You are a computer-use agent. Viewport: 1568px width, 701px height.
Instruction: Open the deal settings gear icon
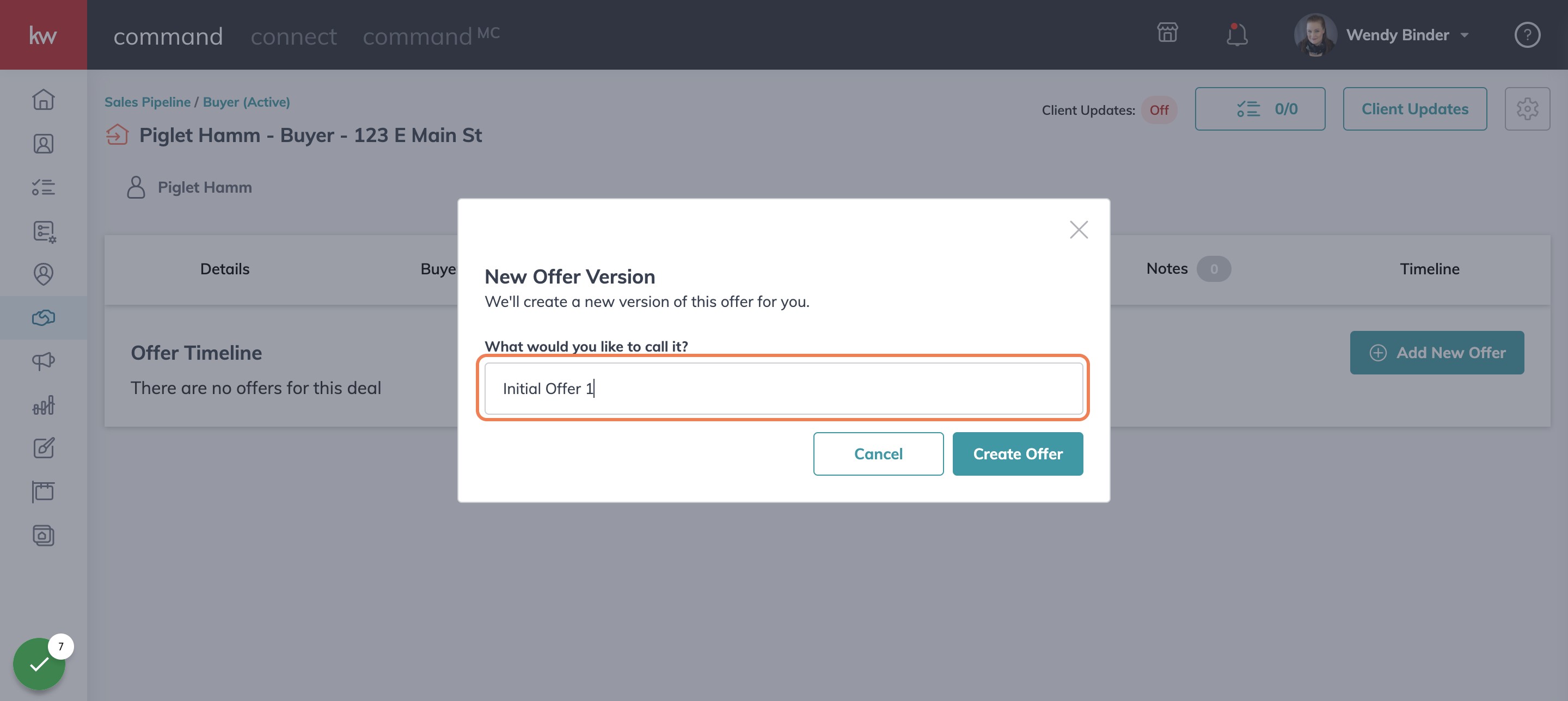click(x=1527, y=109)
